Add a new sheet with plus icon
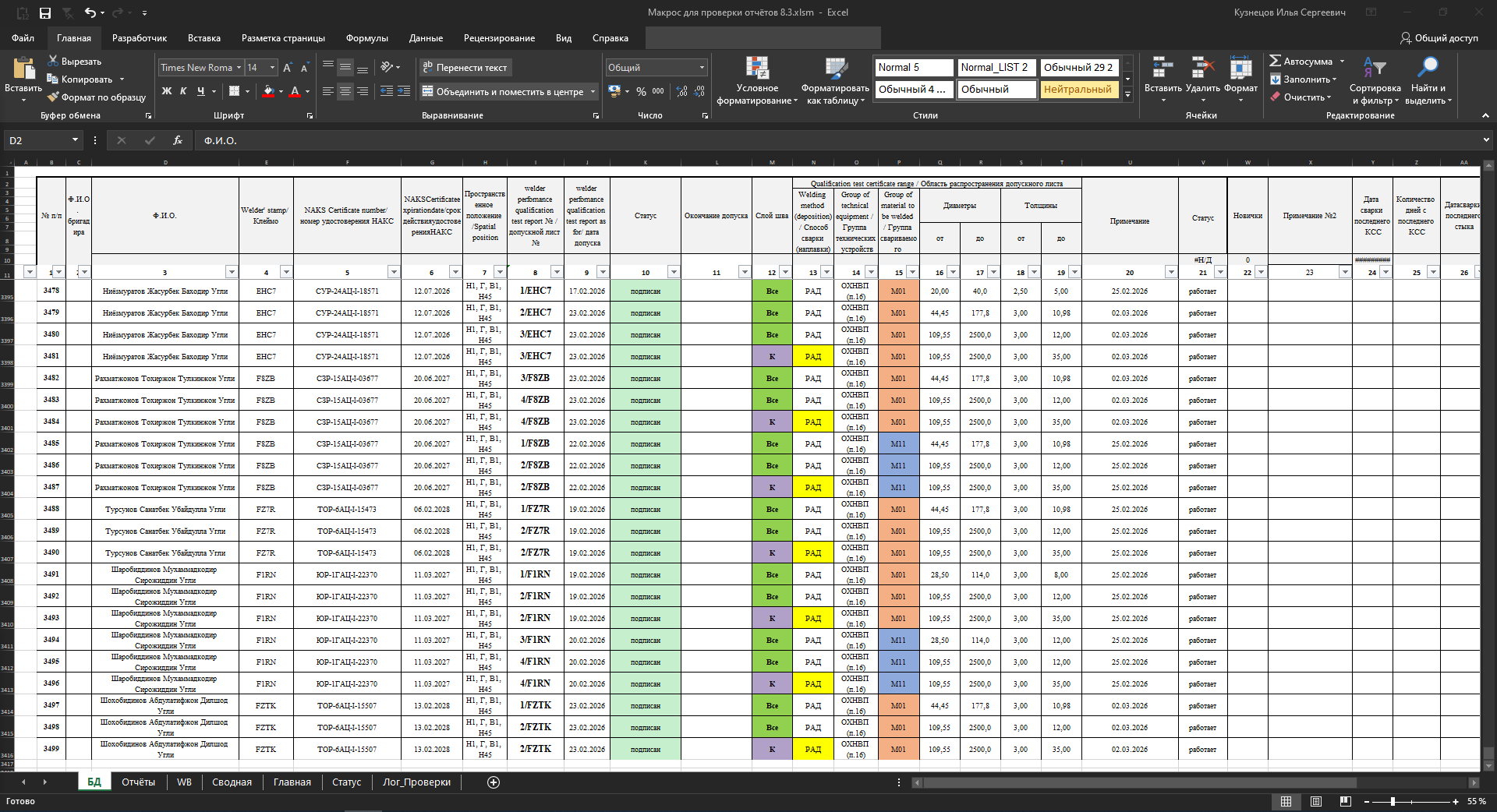The width and height of the screenshot is (1497, 812). 494,782
